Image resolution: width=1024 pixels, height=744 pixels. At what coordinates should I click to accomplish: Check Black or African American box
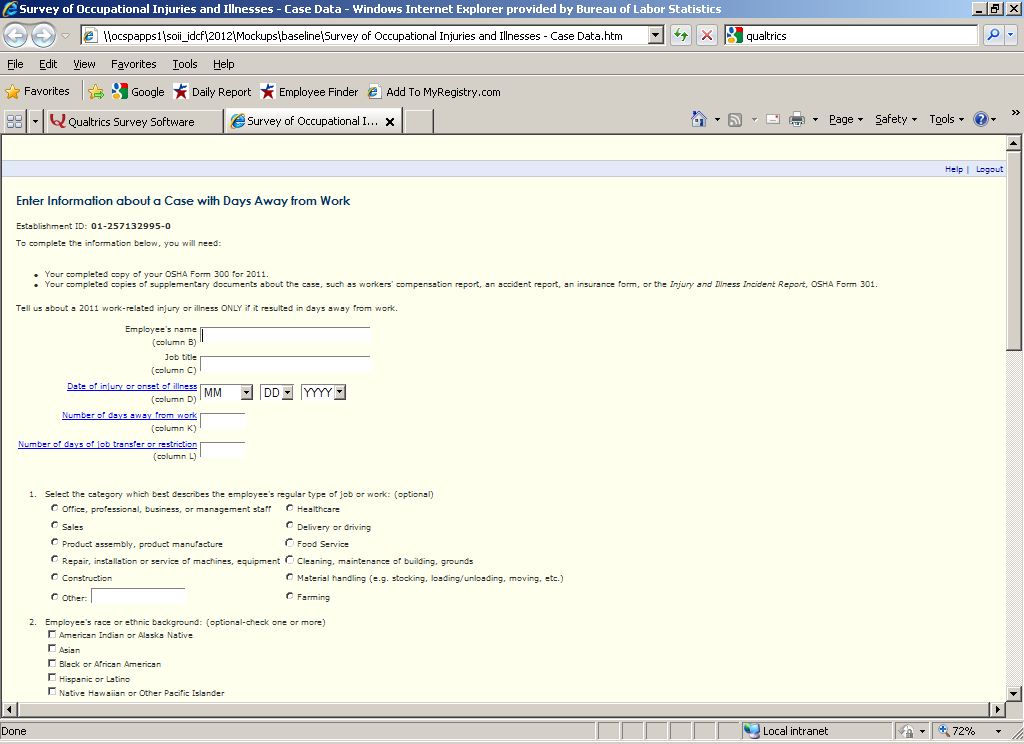52,663
